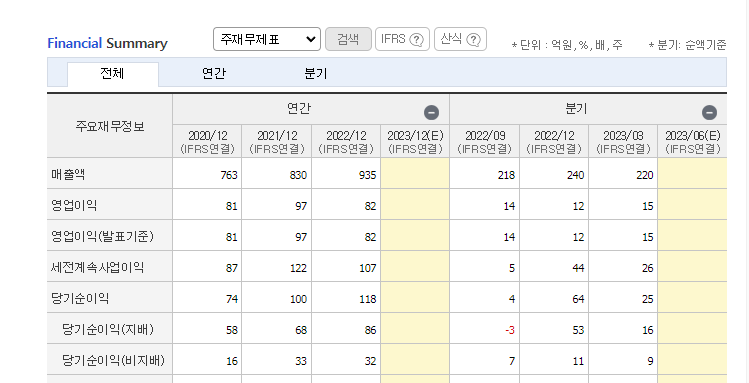This screenshot has height=383, width=749.
Task: Collapse the 연간 columns minus icon
Action: point(431,113)
